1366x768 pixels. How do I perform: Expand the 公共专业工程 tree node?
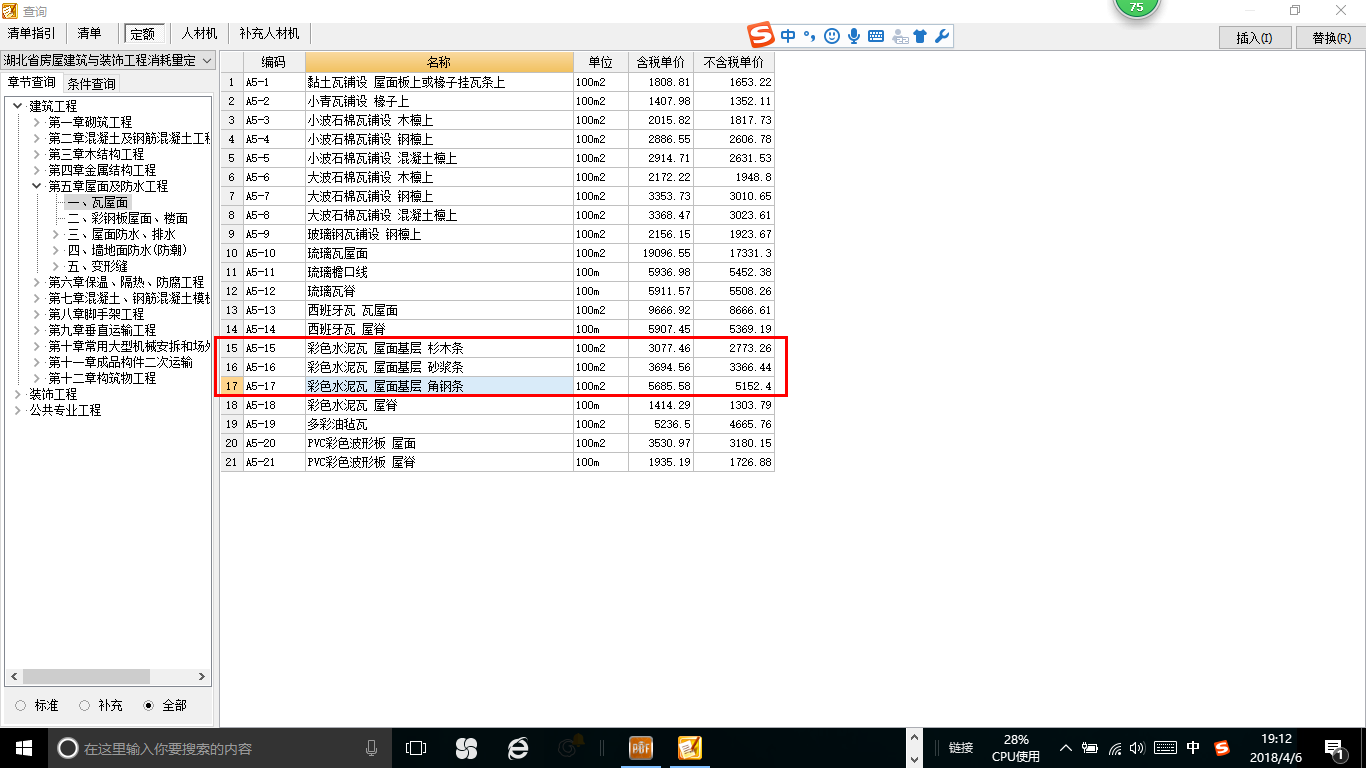pyautogui.click(x=17, y=410)
